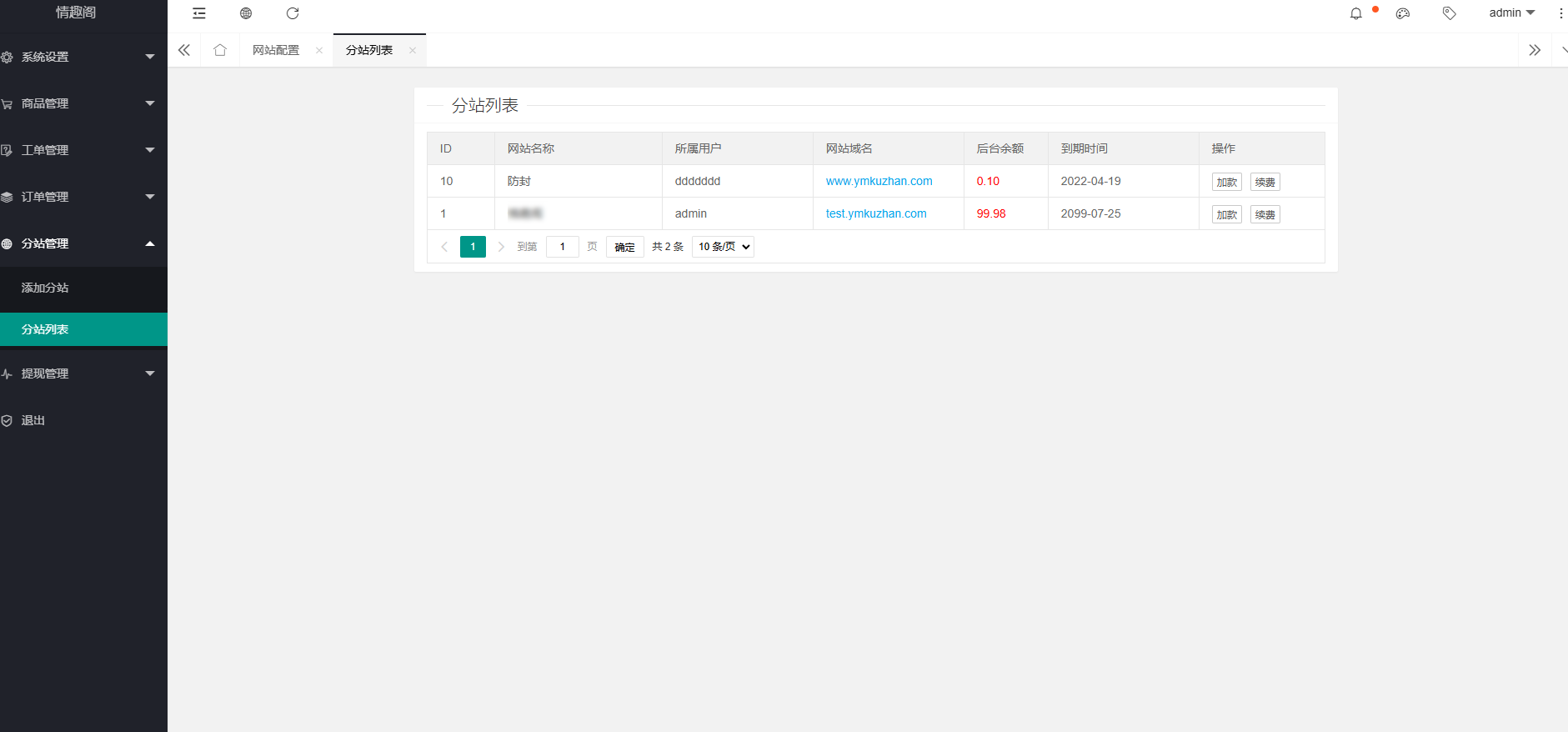Open the theme palette icon

pyautogui.click(x=1403, y=13)
